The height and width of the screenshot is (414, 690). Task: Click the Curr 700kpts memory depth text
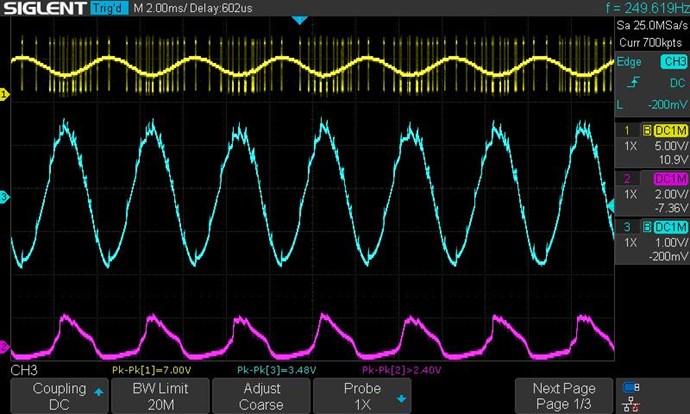click(x=651, y=43)
